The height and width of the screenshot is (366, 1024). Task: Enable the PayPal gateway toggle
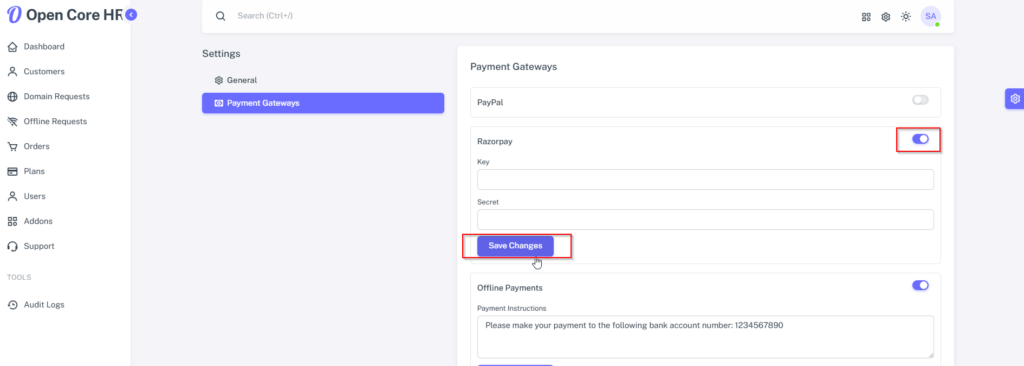920,100
